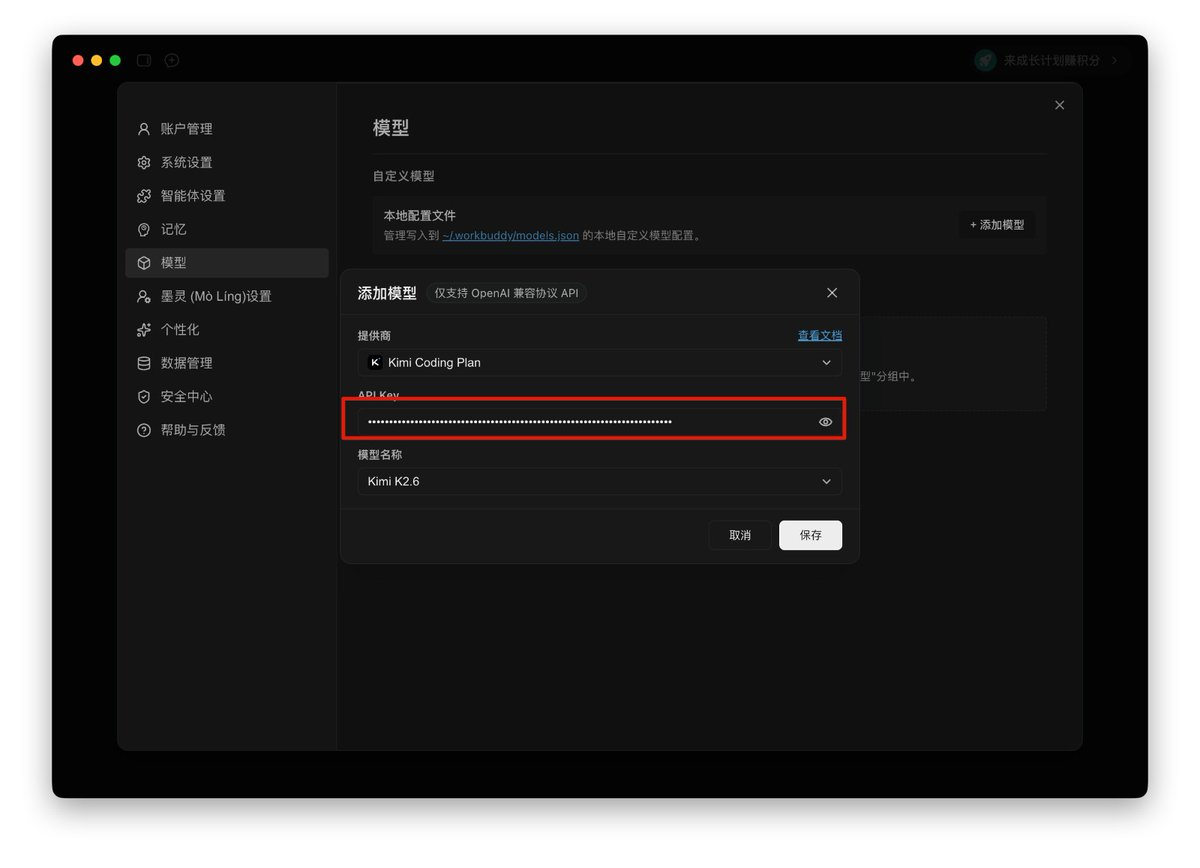Screen dimensions: 1200x868
Task: Click the rocket icon in top banner
Action: click(986, 60)
